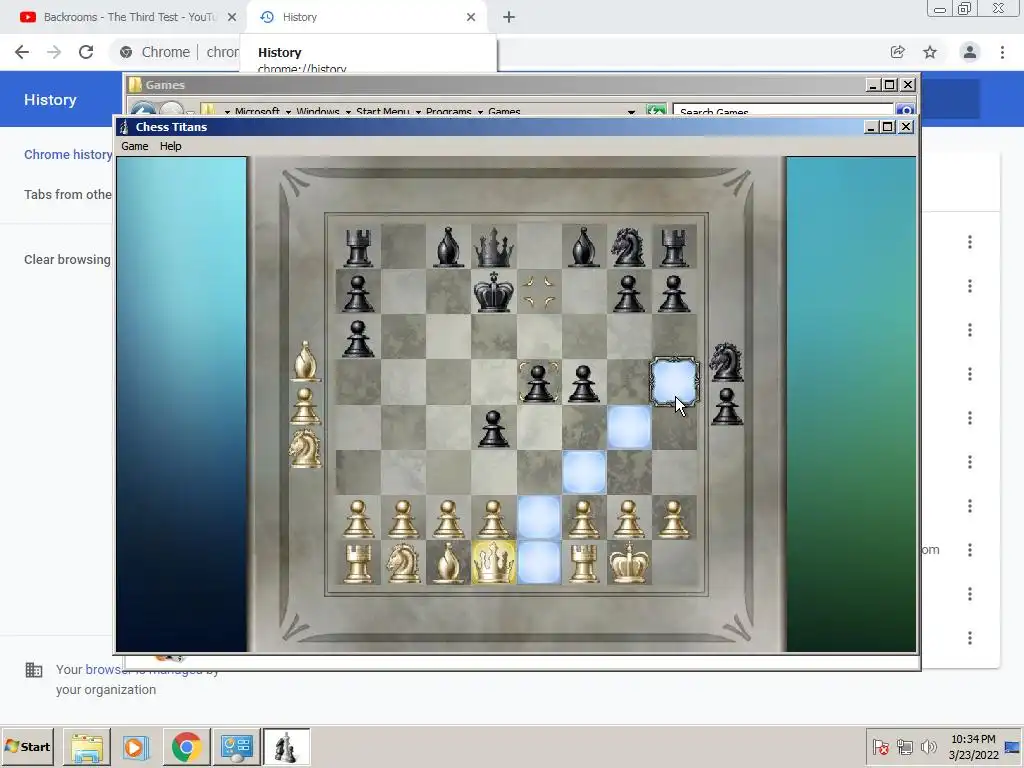
Task: Open the clock and date in tray
Action: (973, 747)
